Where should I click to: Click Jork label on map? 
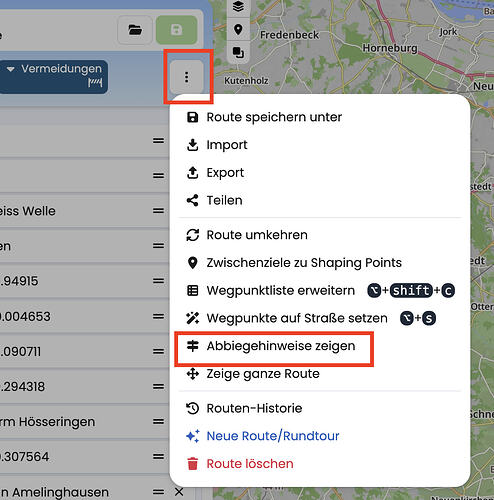coord(448,32)
